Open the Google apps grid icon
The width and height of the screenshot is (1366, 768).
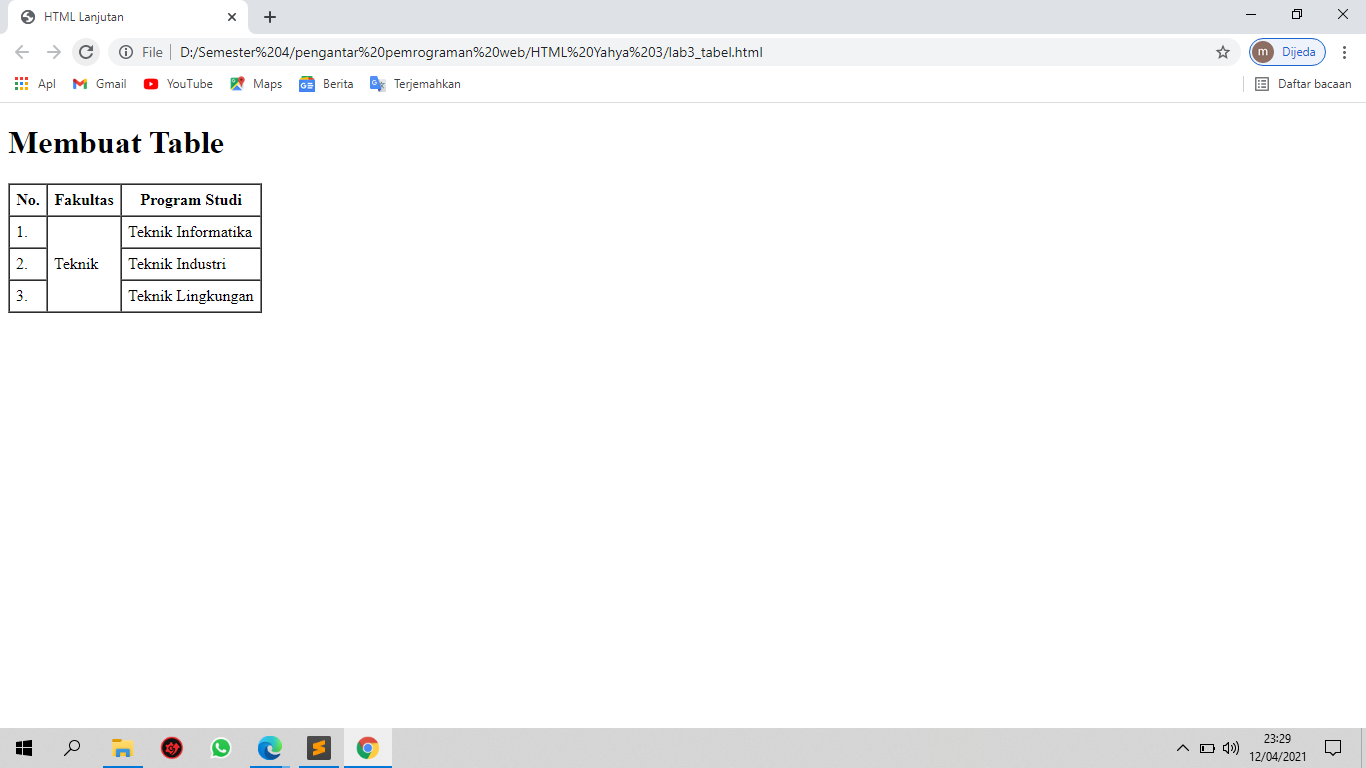tap(21, 84)
